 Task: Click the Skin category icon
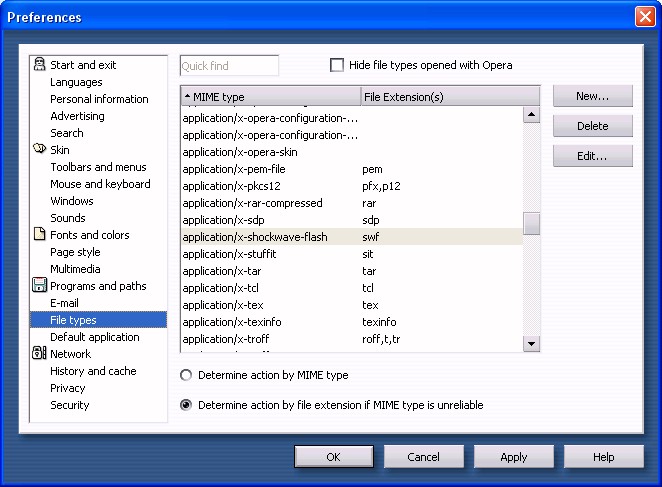39,149
